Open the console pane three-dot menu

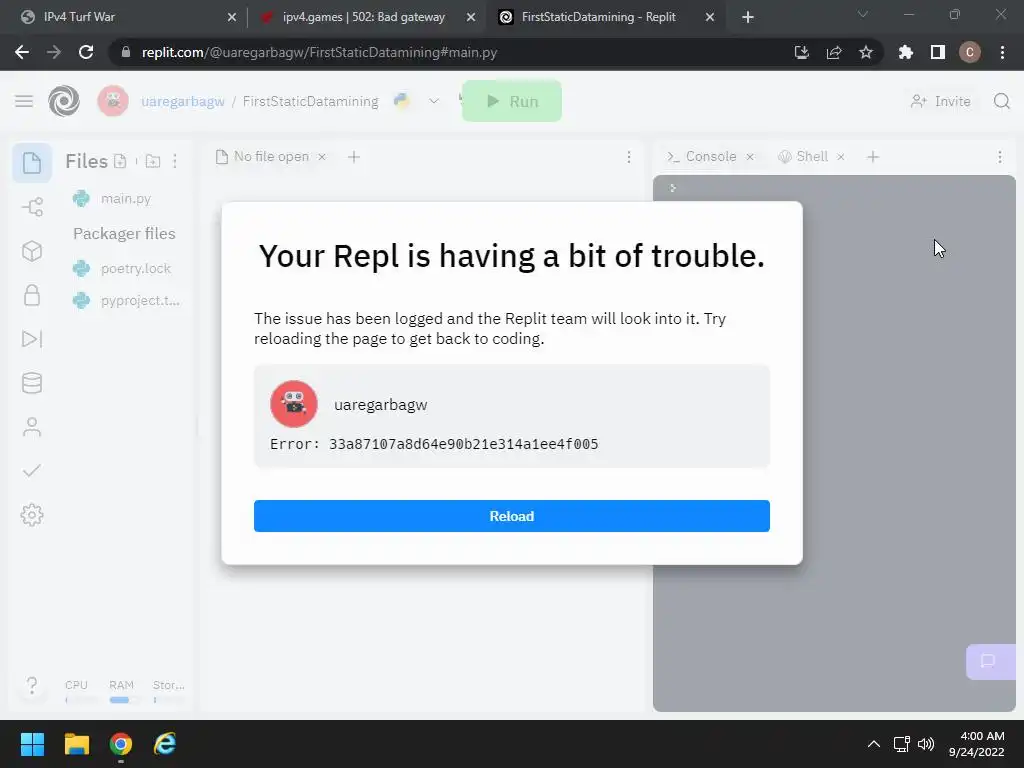coord(1000,157)
